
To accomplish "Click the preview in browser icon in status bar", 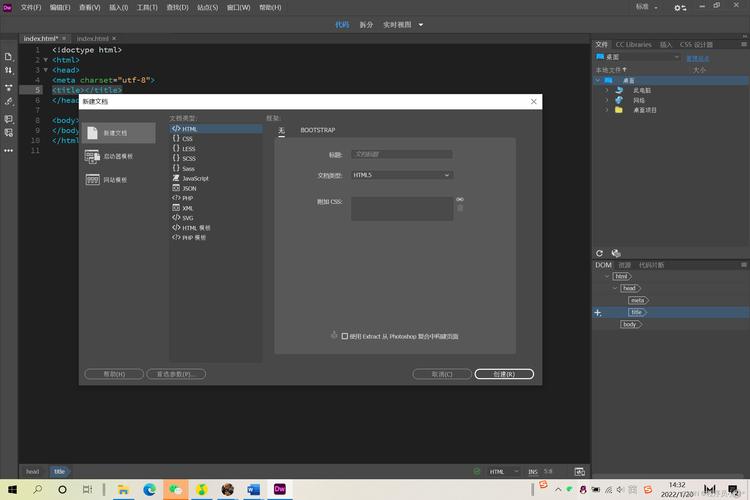I will (x=579, y=472).
